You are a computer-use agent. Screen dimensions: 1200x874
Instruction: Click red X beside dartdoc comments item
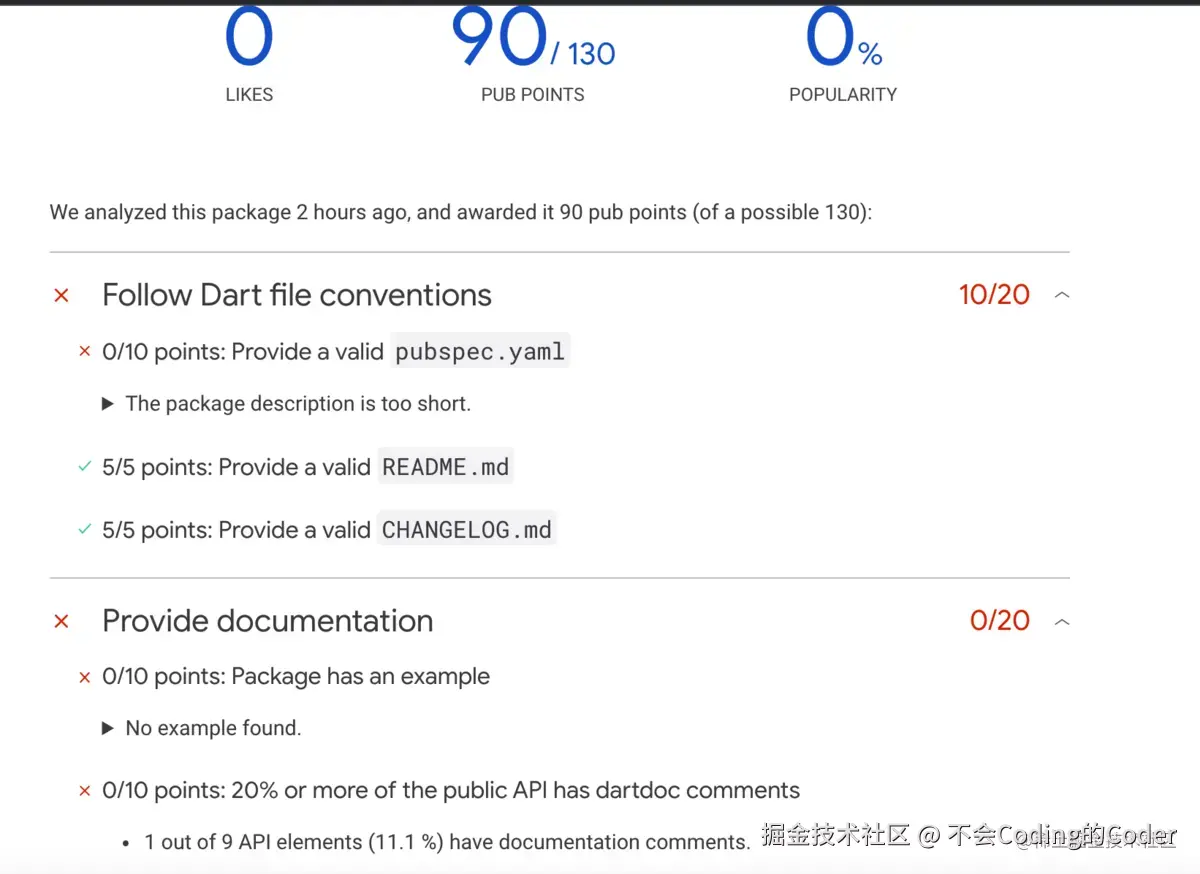[85, 791]
